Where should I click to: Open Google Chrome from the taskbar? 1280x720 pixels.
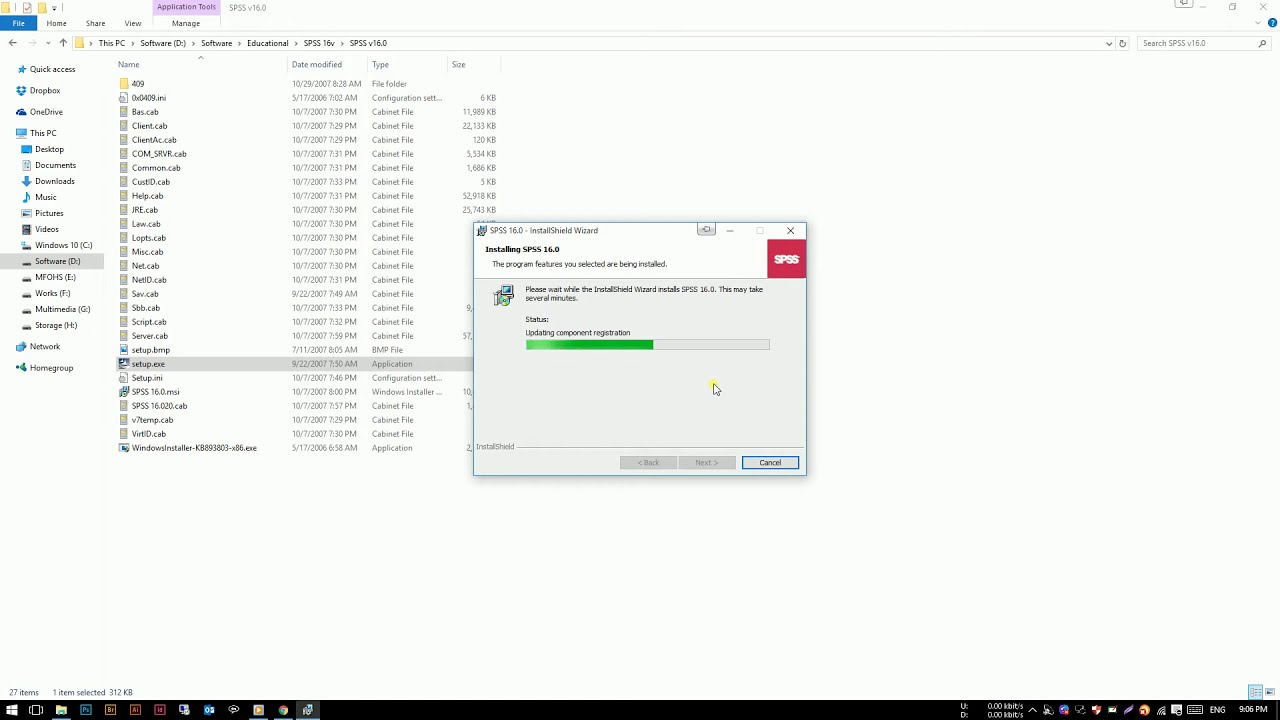point(283,710)
